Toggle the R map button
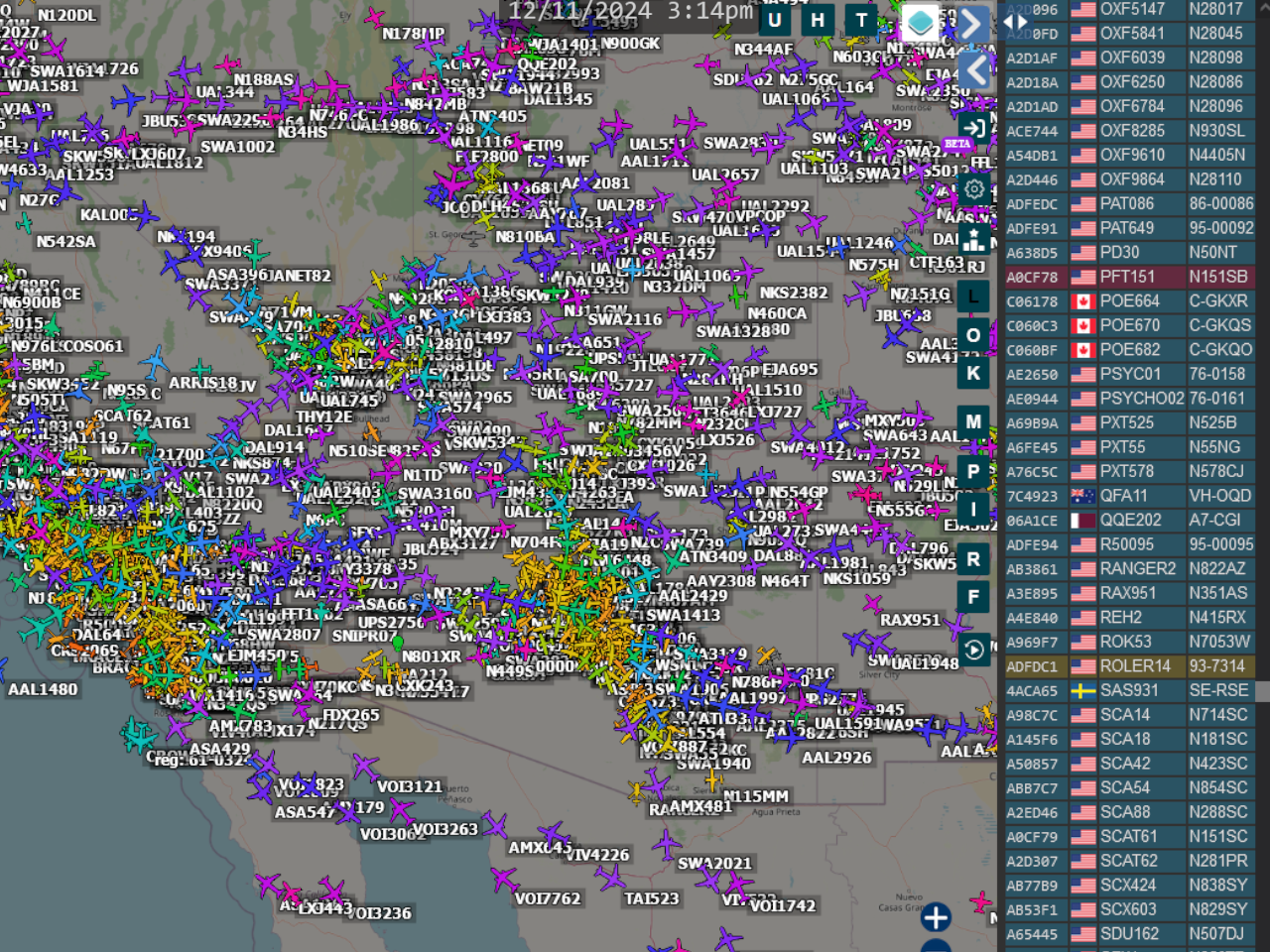This screenshot has height=952, width=1270. (973, 559)
